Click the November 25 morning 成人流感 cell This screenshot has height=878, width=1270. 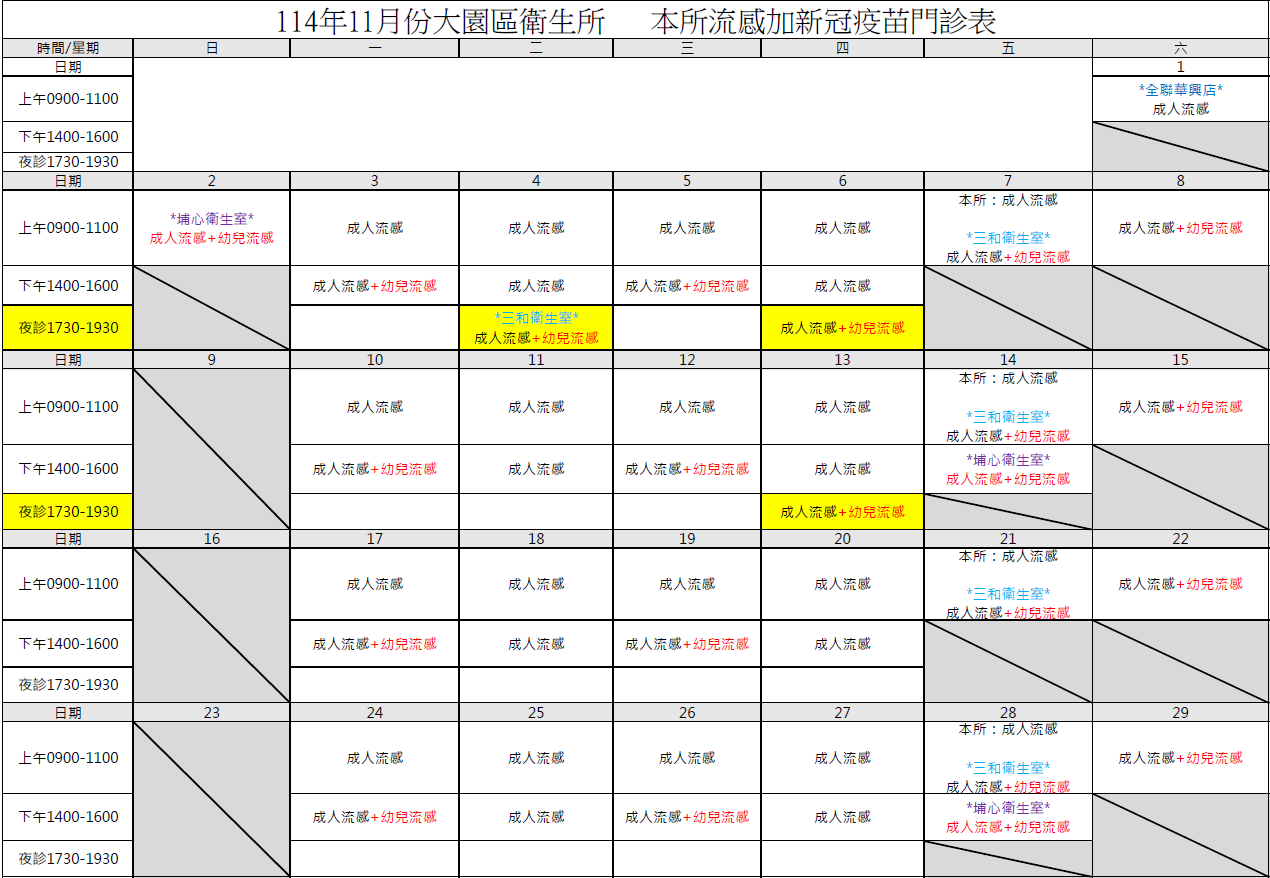(536, 758)
